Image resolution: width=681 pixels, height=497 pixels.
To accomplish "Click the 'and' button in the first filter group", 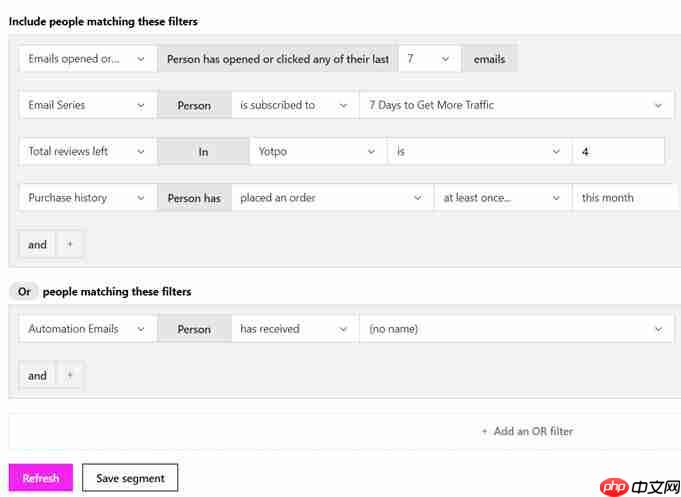I will (x=37, y=245).
